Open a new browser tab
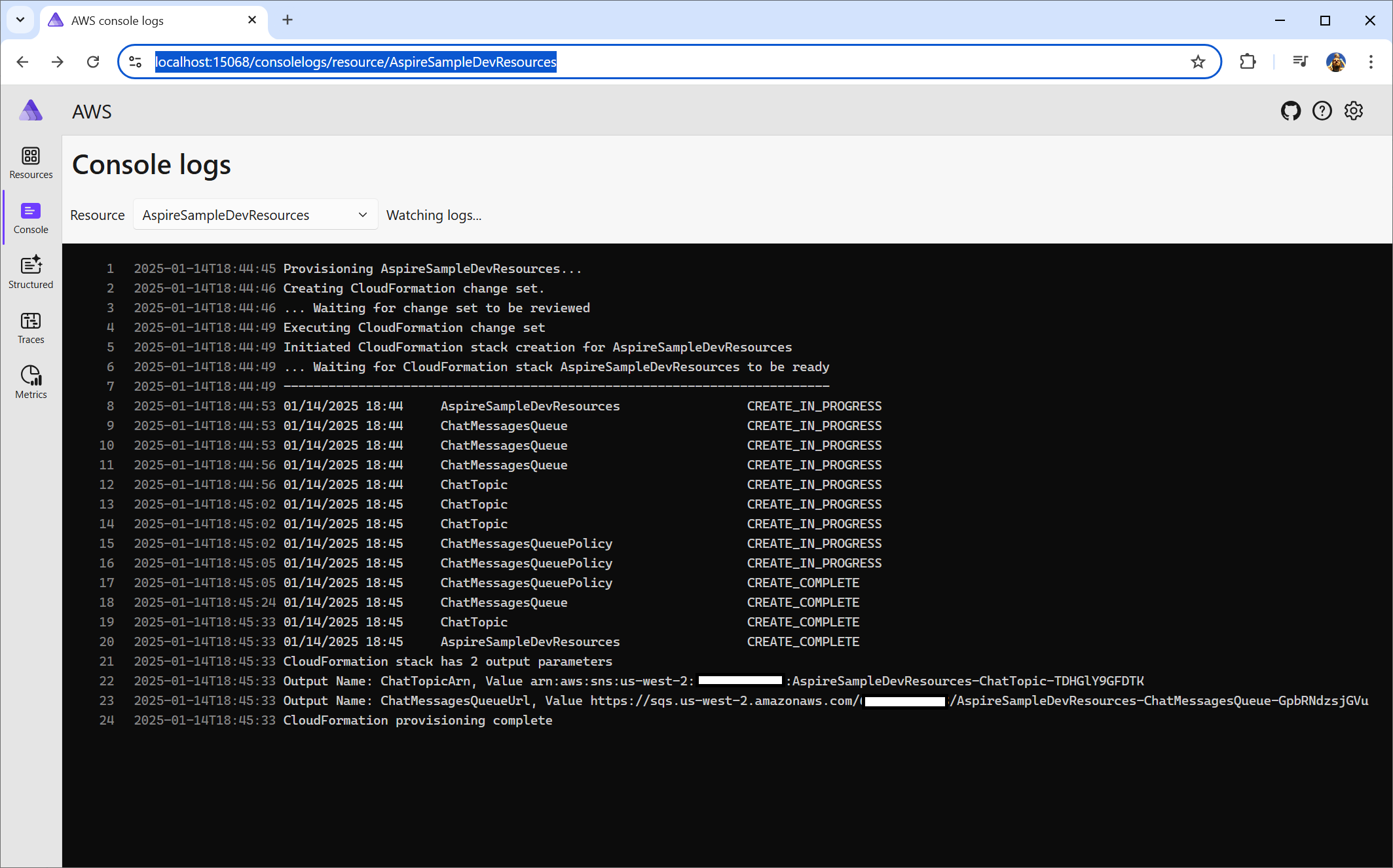The height and width of the screenshot is (868, 1393). pos(287,20)
